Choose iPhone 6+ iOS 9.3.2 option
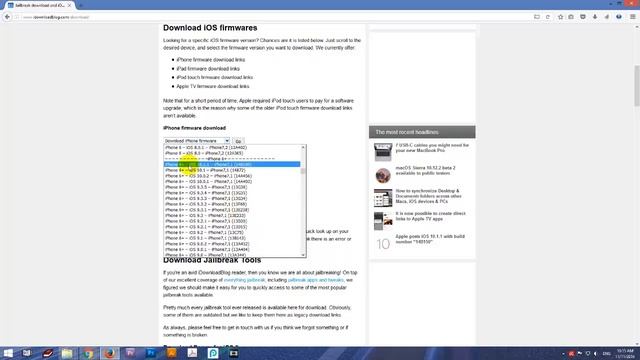Viewport: 640px width, 360px height. pyautogui.click(x=232, y=204)
